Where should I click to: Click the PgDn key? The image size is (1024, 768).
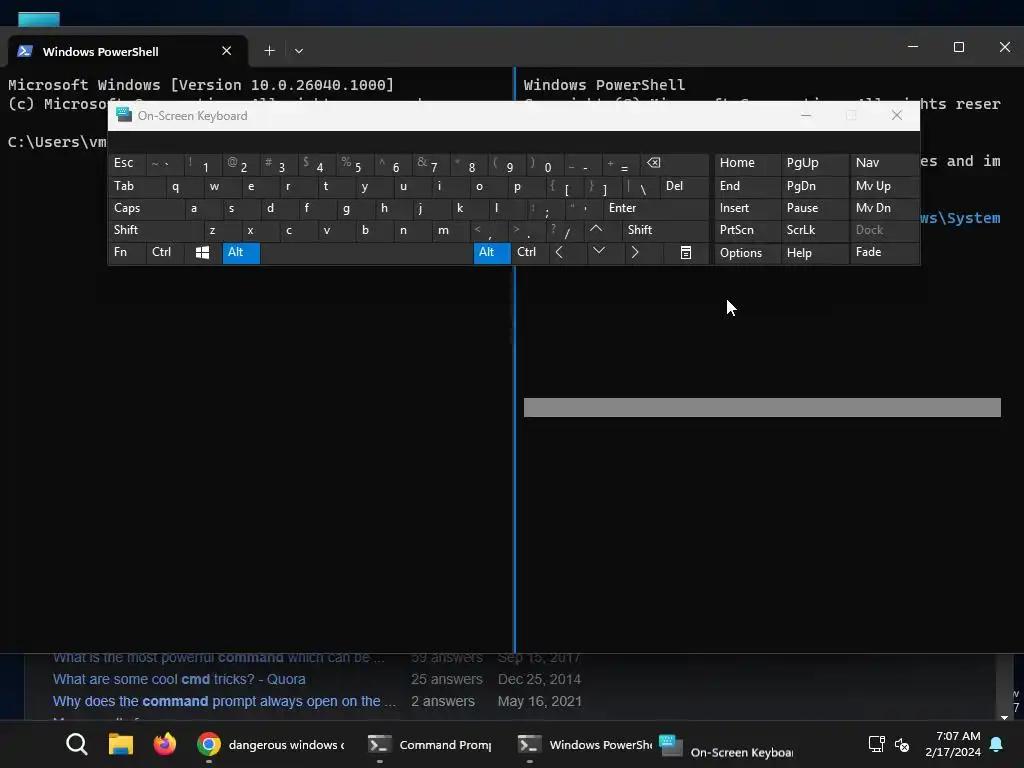click(814, 186)
